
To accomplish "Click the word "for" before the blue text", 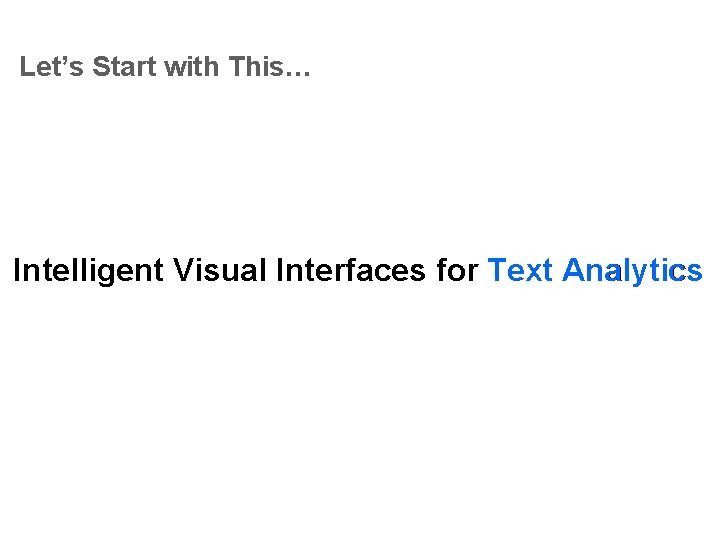I will [x=458, y=271].
